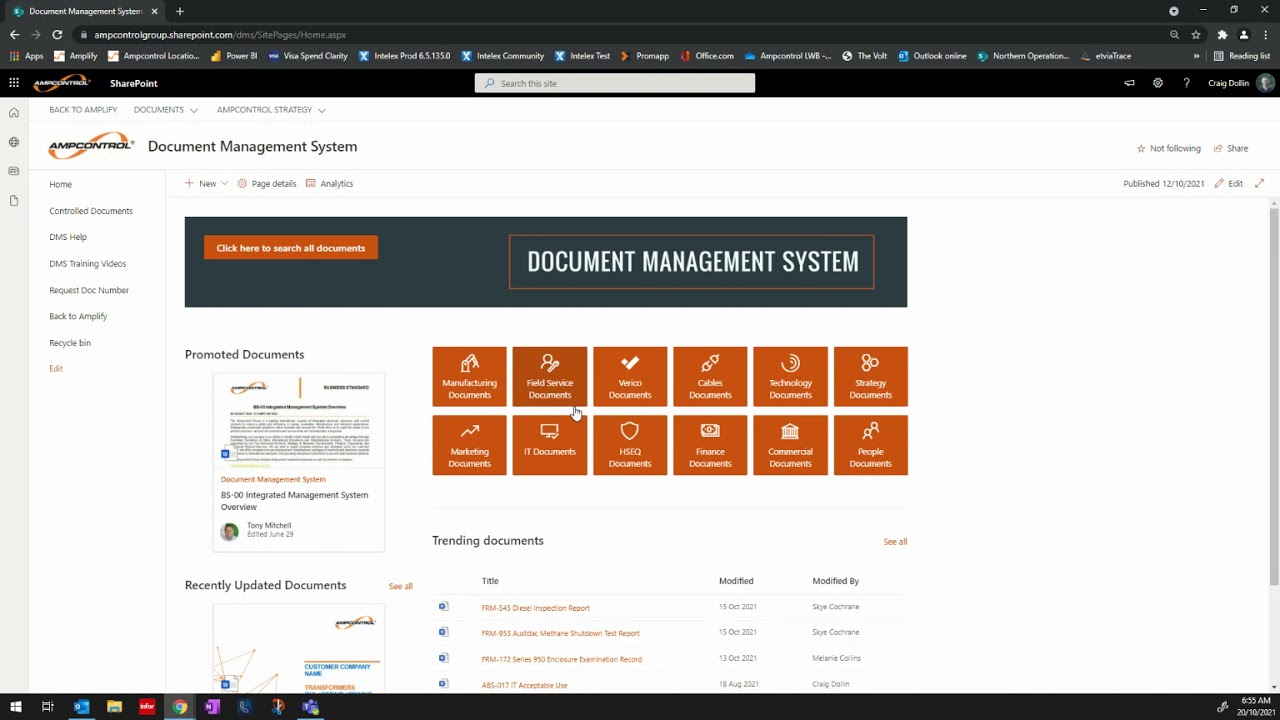Click the globe My sites icon
1280x720 pixels.
(x=14, y=142)
